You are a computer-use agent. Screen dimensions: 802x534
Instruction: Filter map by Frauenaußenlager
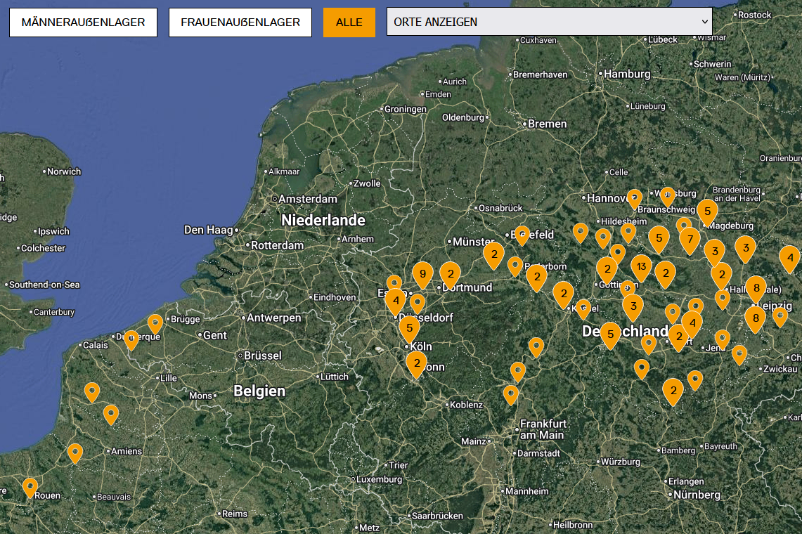(x=240, y=22)
